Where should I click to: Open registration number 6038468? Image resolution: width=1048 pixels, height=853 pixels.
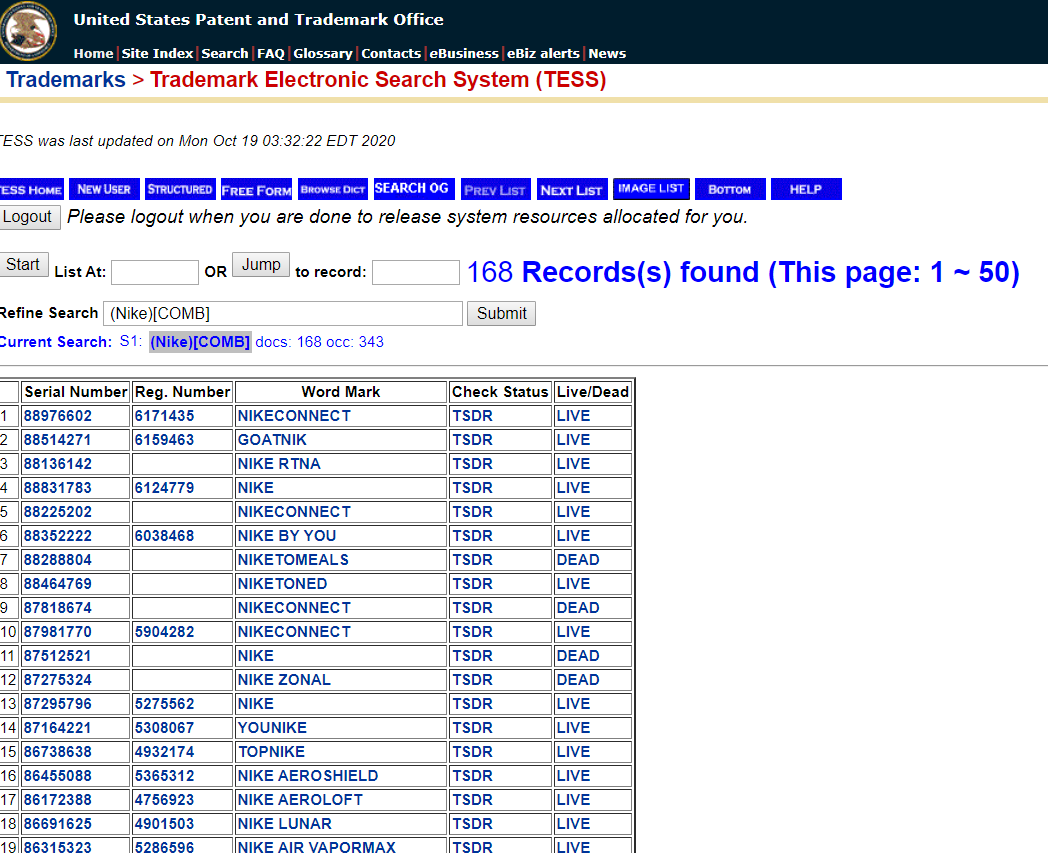click(x=164, y=536)
